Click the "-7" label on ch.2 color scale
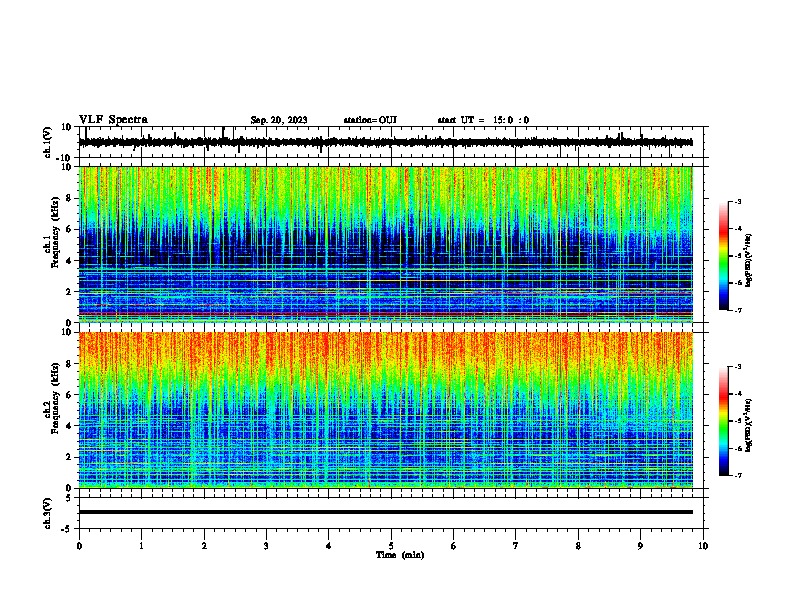This screenshot has height=612, width=792. click(x=737, y=475)
